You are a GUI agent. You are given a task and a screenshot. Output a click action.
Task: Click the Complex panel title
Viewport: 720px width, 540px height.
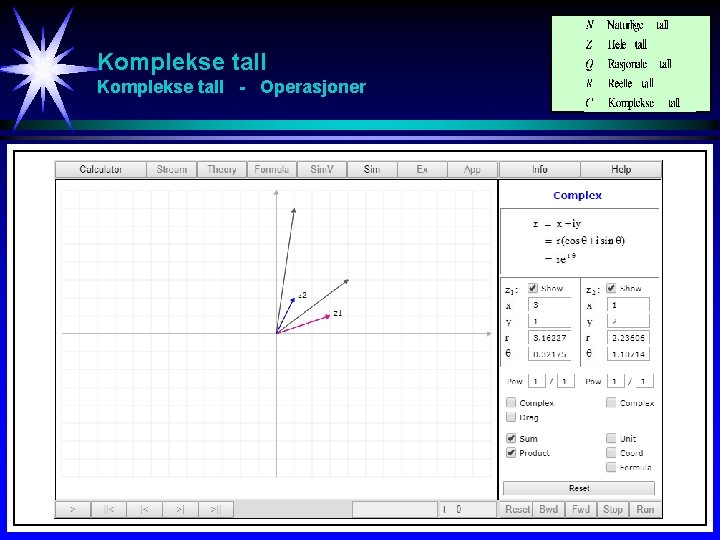tap(577, 195)
